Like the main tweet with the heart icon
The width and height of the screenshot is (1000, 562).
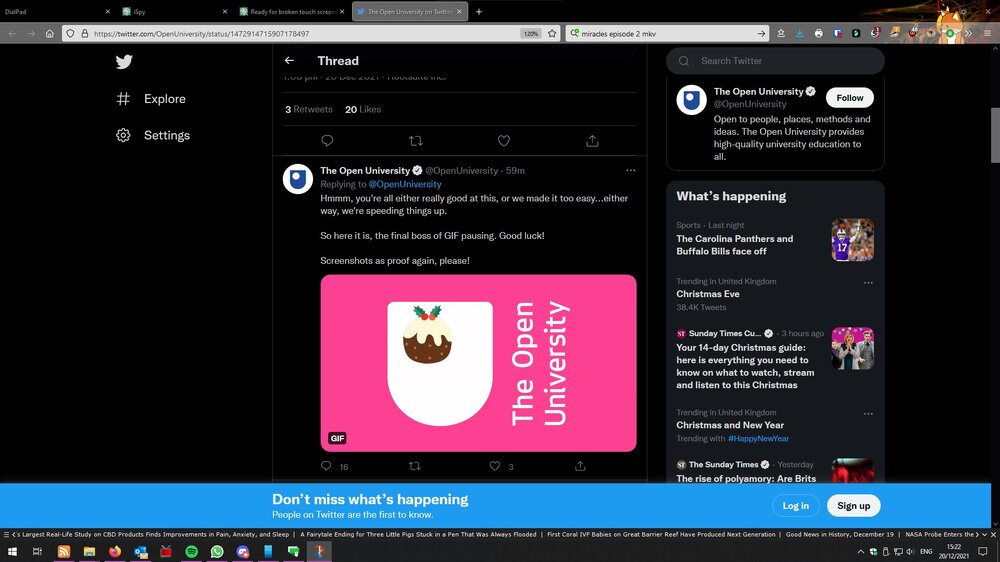pyautogui.click(x=504, y=141)
